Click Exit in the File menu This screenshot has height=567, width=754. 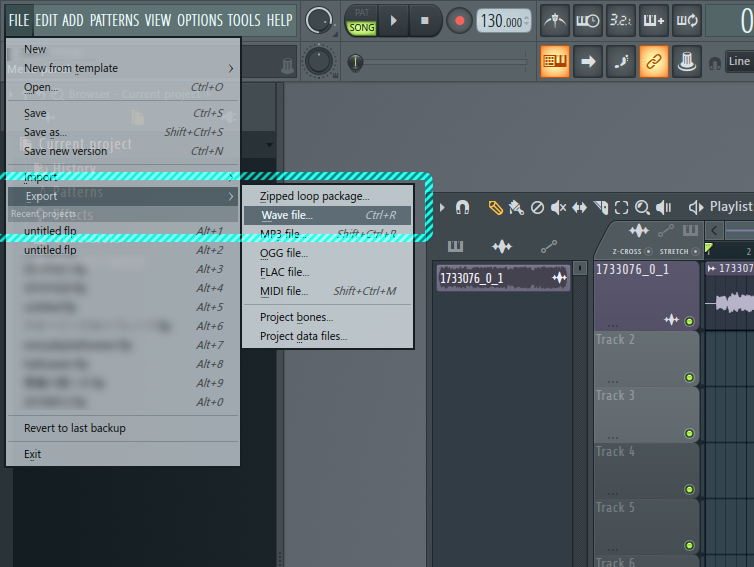(x=123, y=454)
